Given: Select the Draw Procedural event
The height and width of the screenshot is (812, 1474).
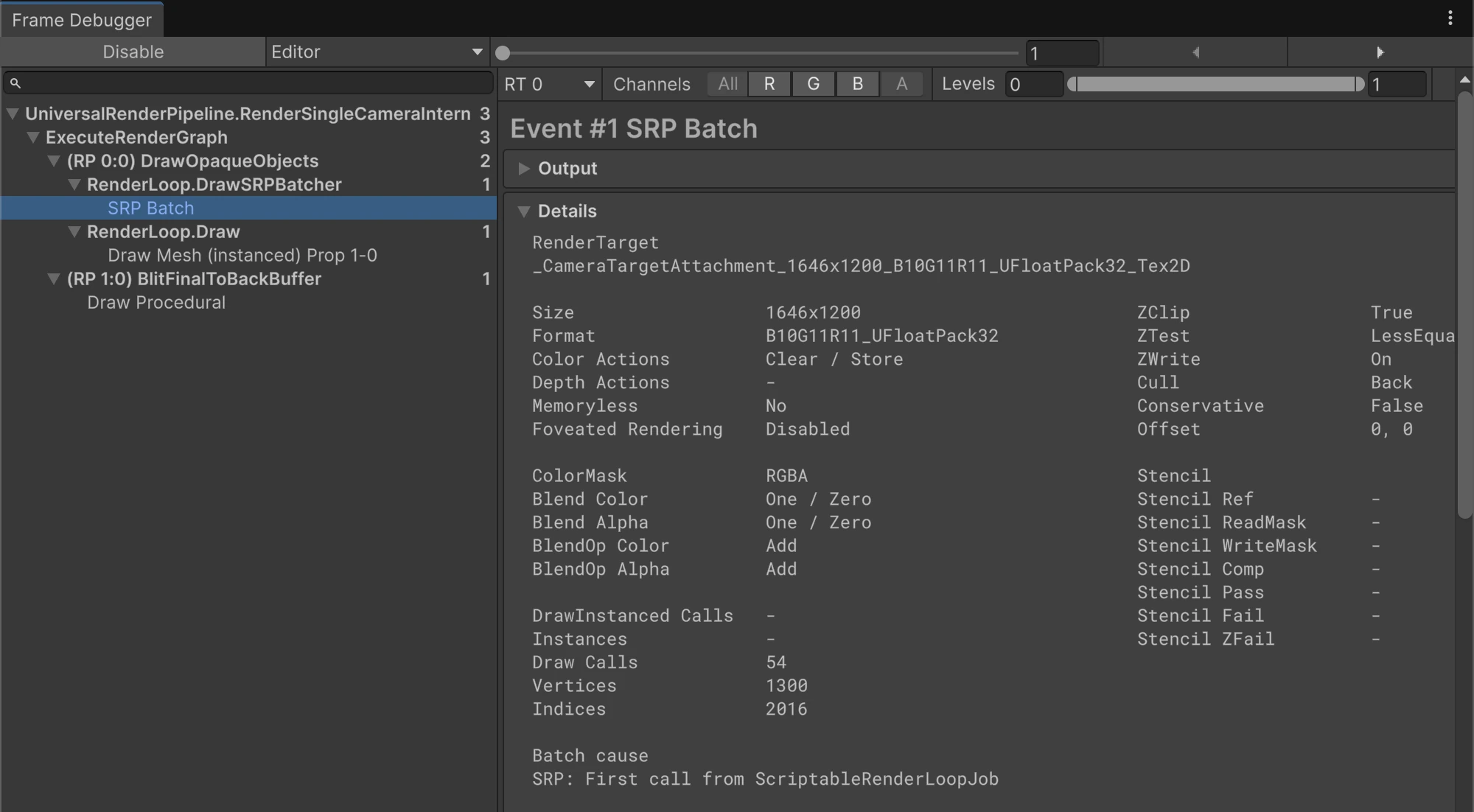Looking at the screenshot, I should pyautogui.click(x=248, y=303).
